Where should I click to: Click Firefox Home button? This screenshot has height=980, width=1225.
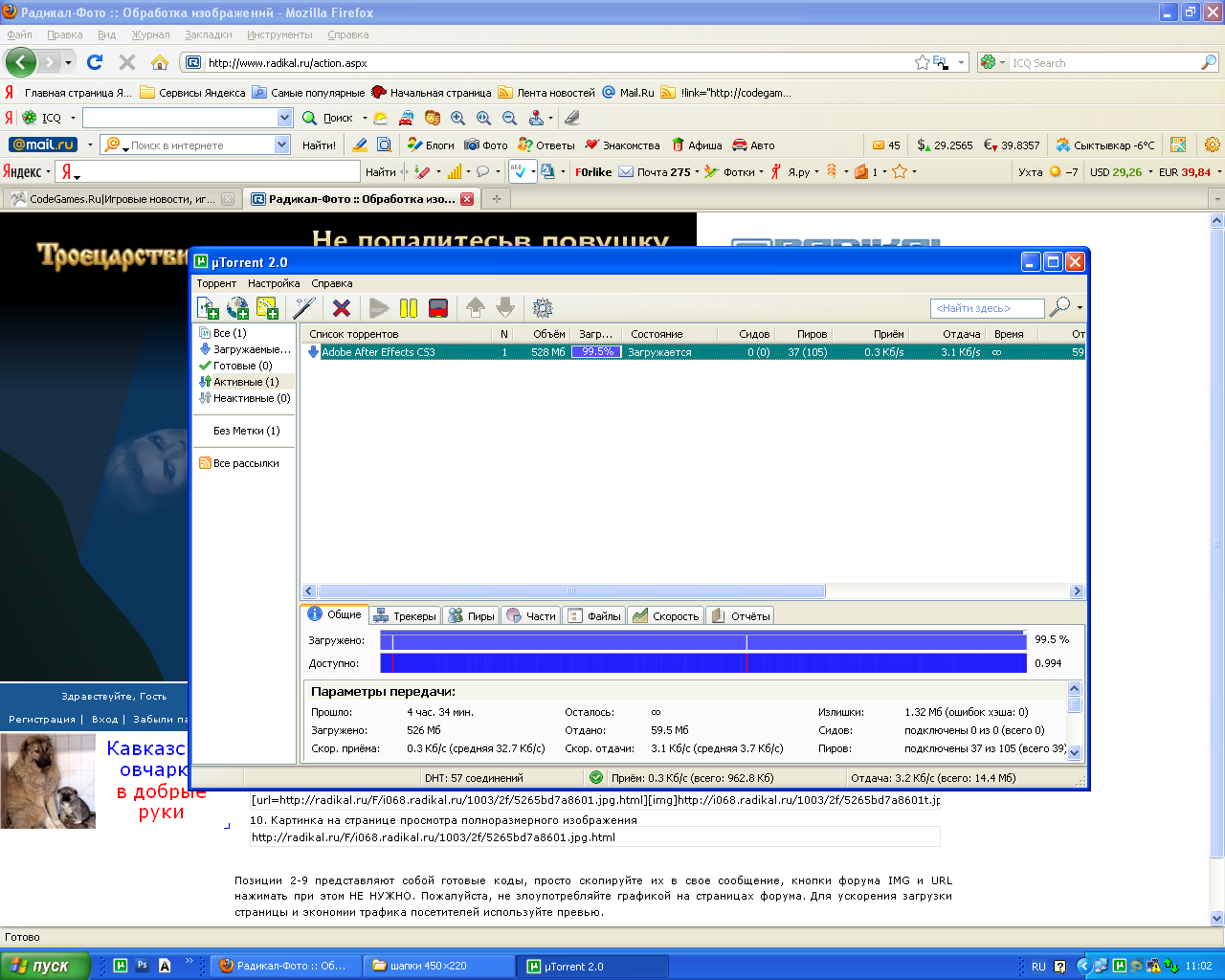pos(160,62)
